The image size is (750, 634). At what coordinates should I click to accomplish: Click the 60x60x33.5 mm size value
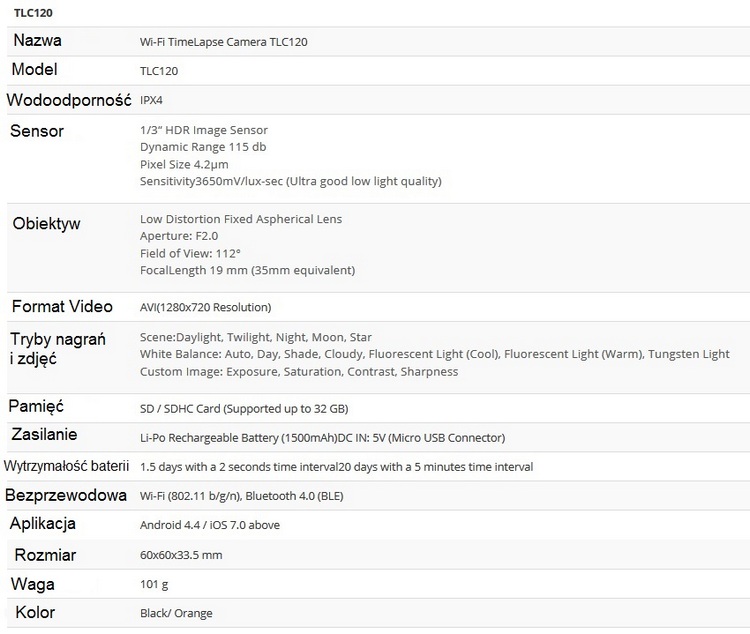181,555
